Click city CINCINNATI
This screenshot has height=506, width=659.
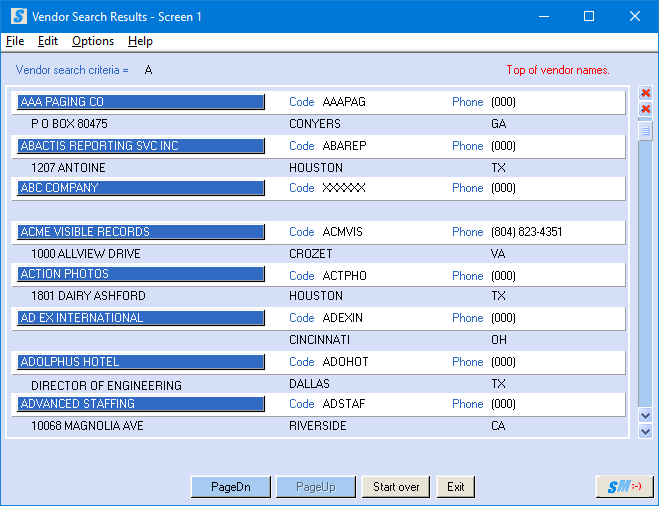pos(319,340)
